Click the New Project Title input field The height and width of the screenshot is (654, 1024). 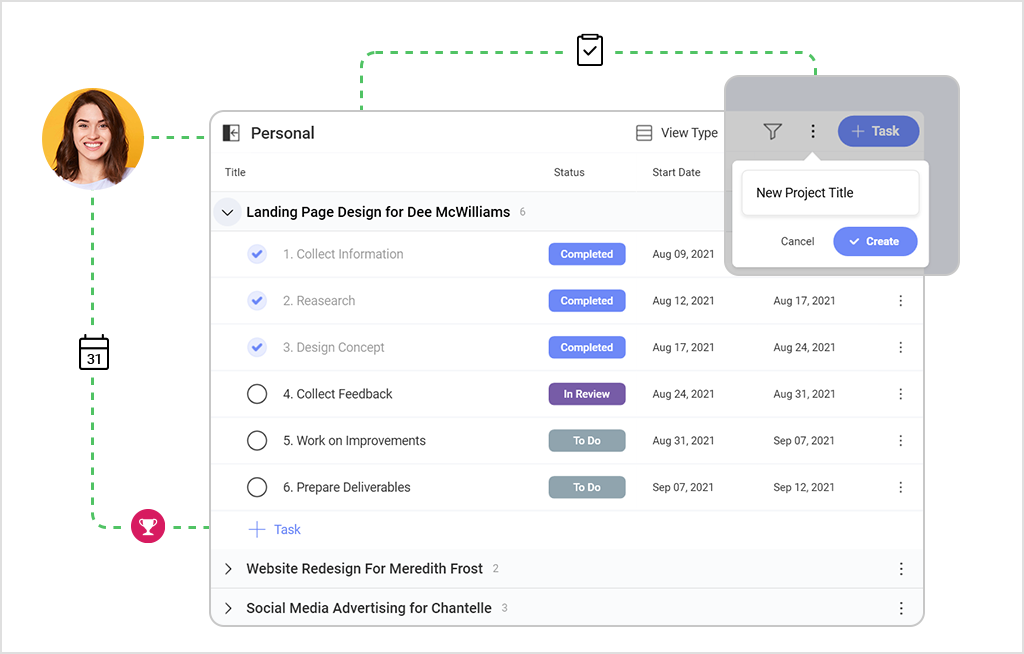click(x=830, y=193)
